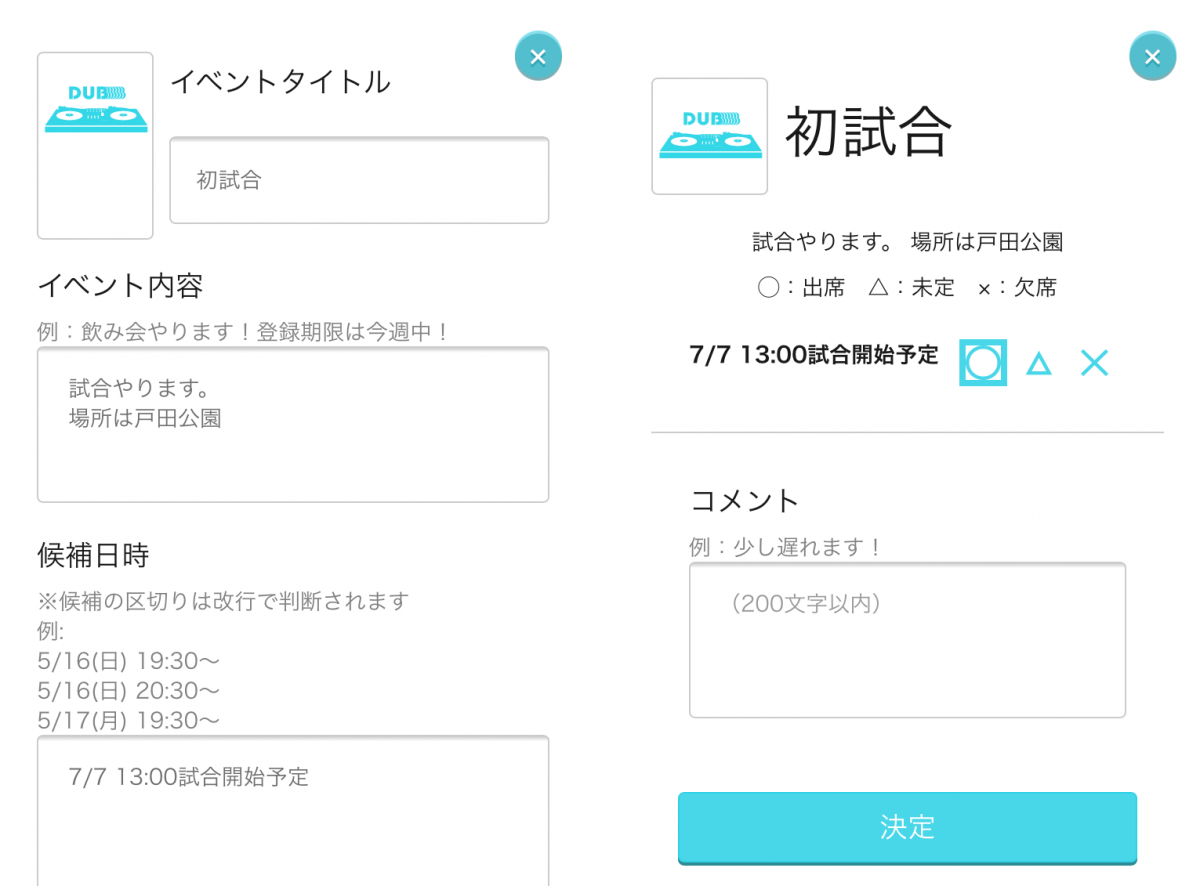Open the DUB turntable icon next to 初試合 heading

pyautogui.click(x=709, y=136)
